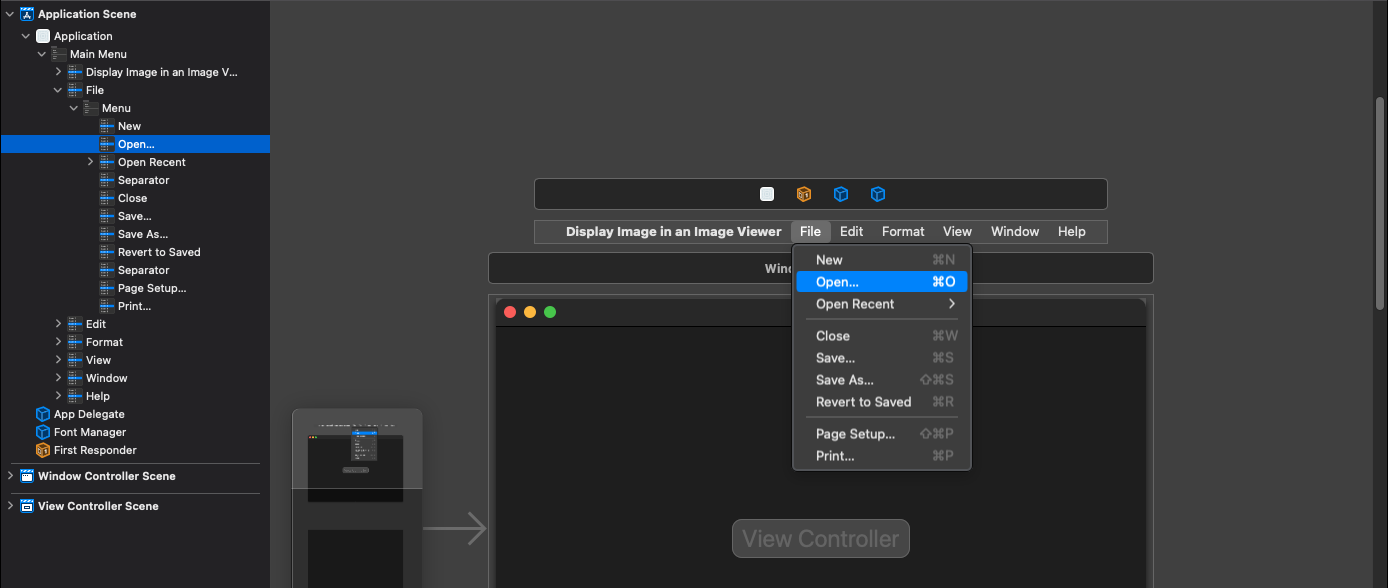The image size is (1388, 588).
Task: Choose Page Setup... in the File dropdown menu
Action: (882, 434)
